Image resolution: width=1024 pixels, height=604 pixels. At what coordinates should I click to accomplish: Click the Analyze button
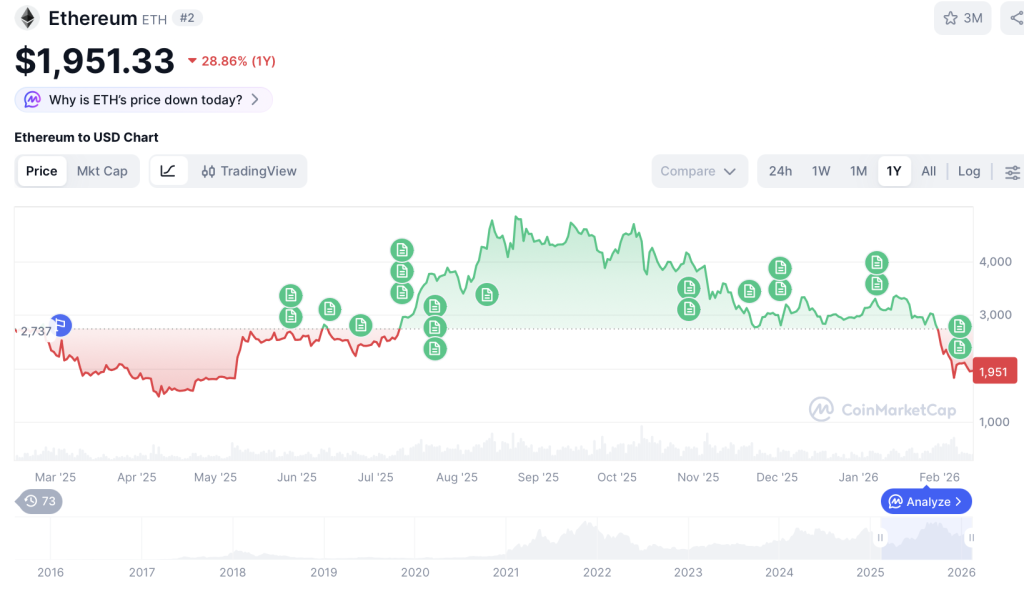tap(926, 501)
